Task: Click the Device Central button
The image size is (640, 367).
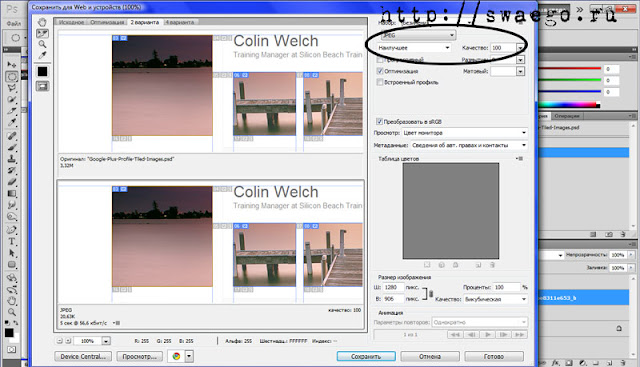Action: click(x=83, y=356)
